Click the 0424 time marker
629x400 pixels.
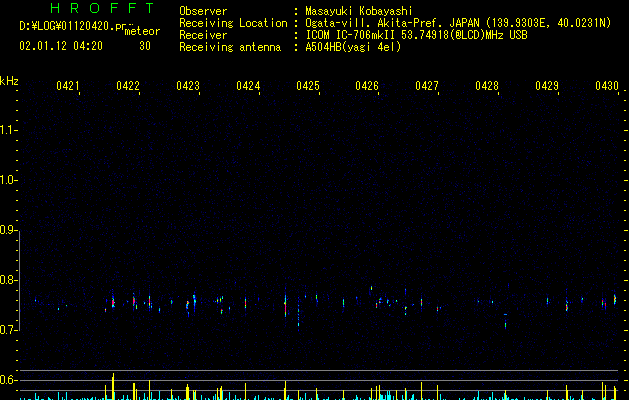tap(248, 86)
